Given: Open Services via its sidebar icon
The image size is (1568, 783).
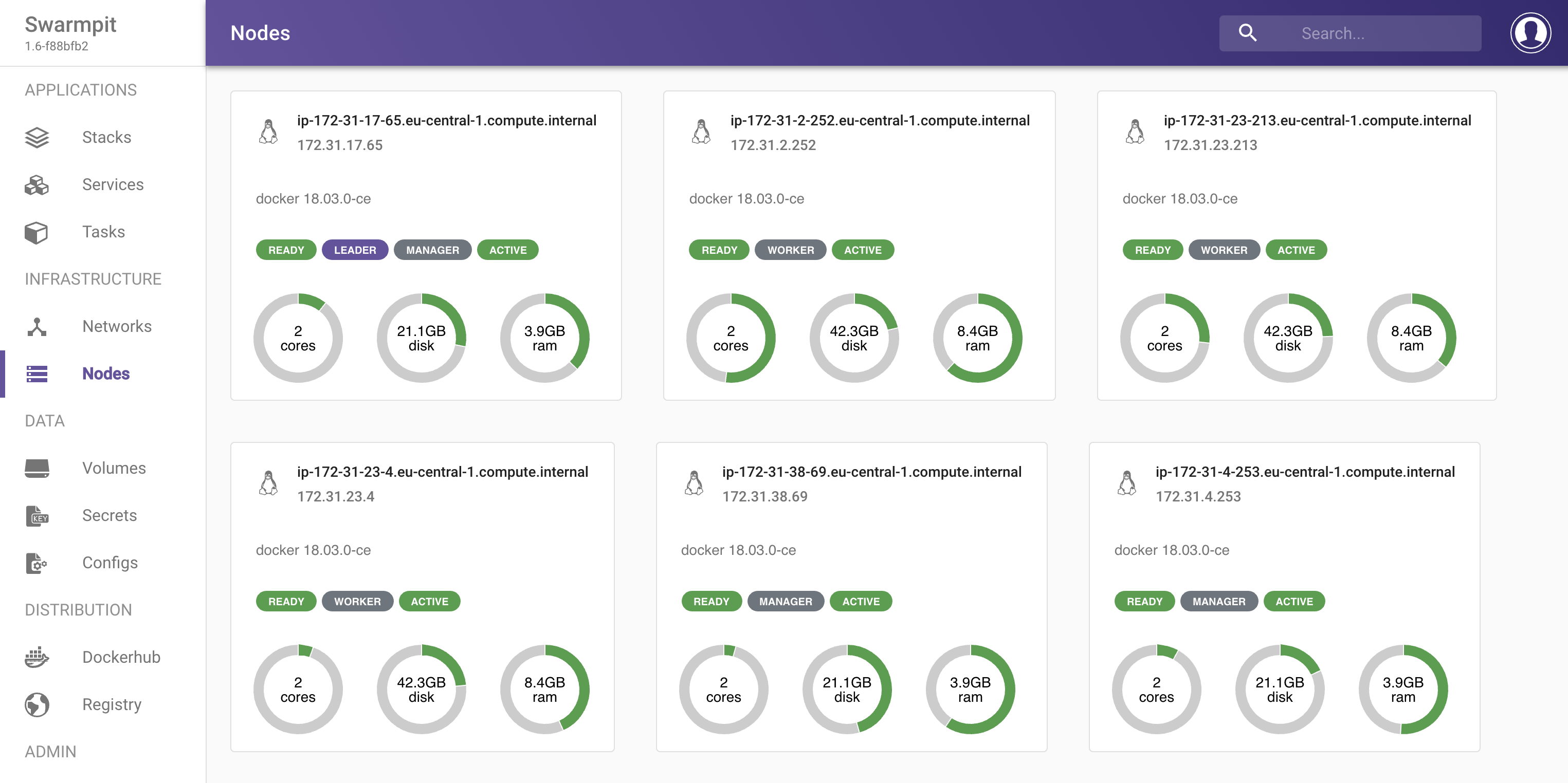Looking at the screenshot, I should coord(37,184).
